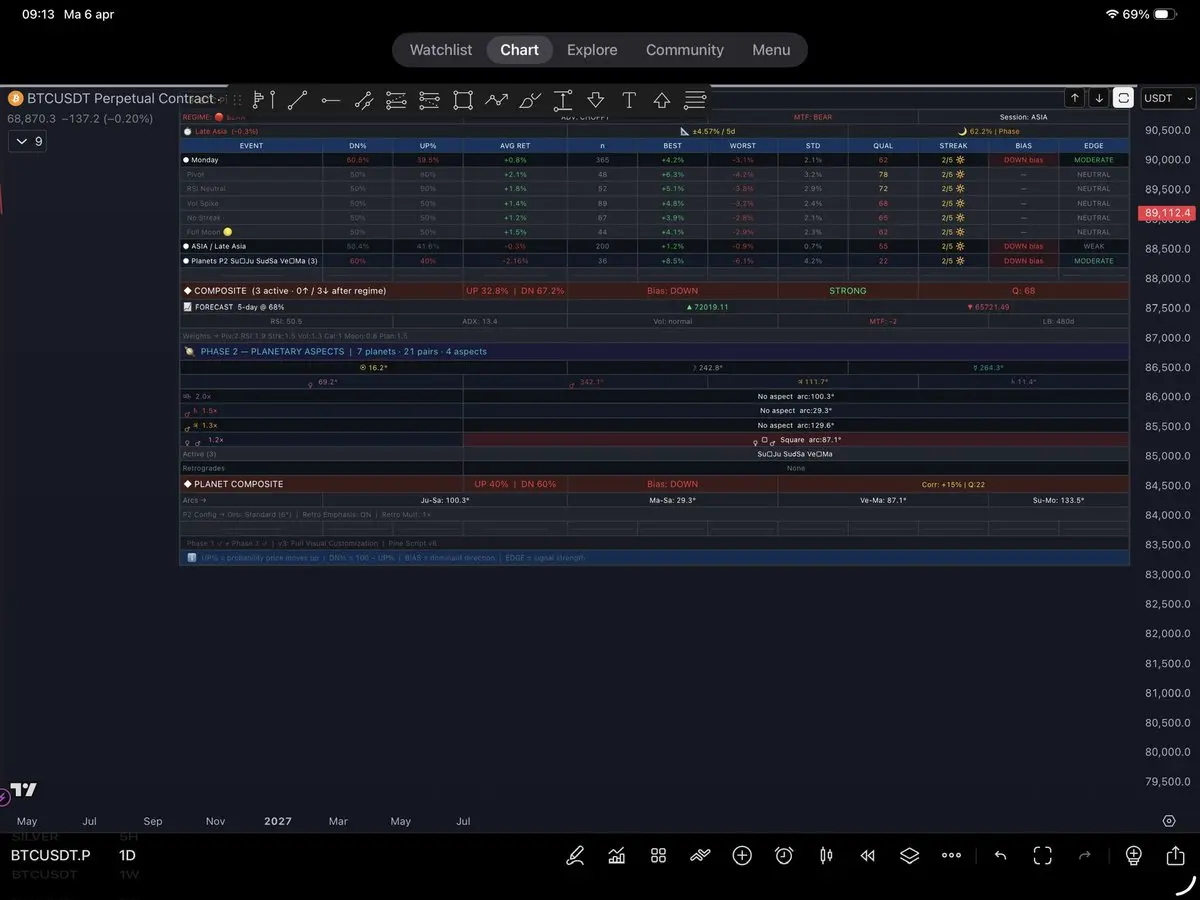Open the indicators chart icon
Image resolution: width=1200 pixels, height=900 pixels.
point(617,855)
